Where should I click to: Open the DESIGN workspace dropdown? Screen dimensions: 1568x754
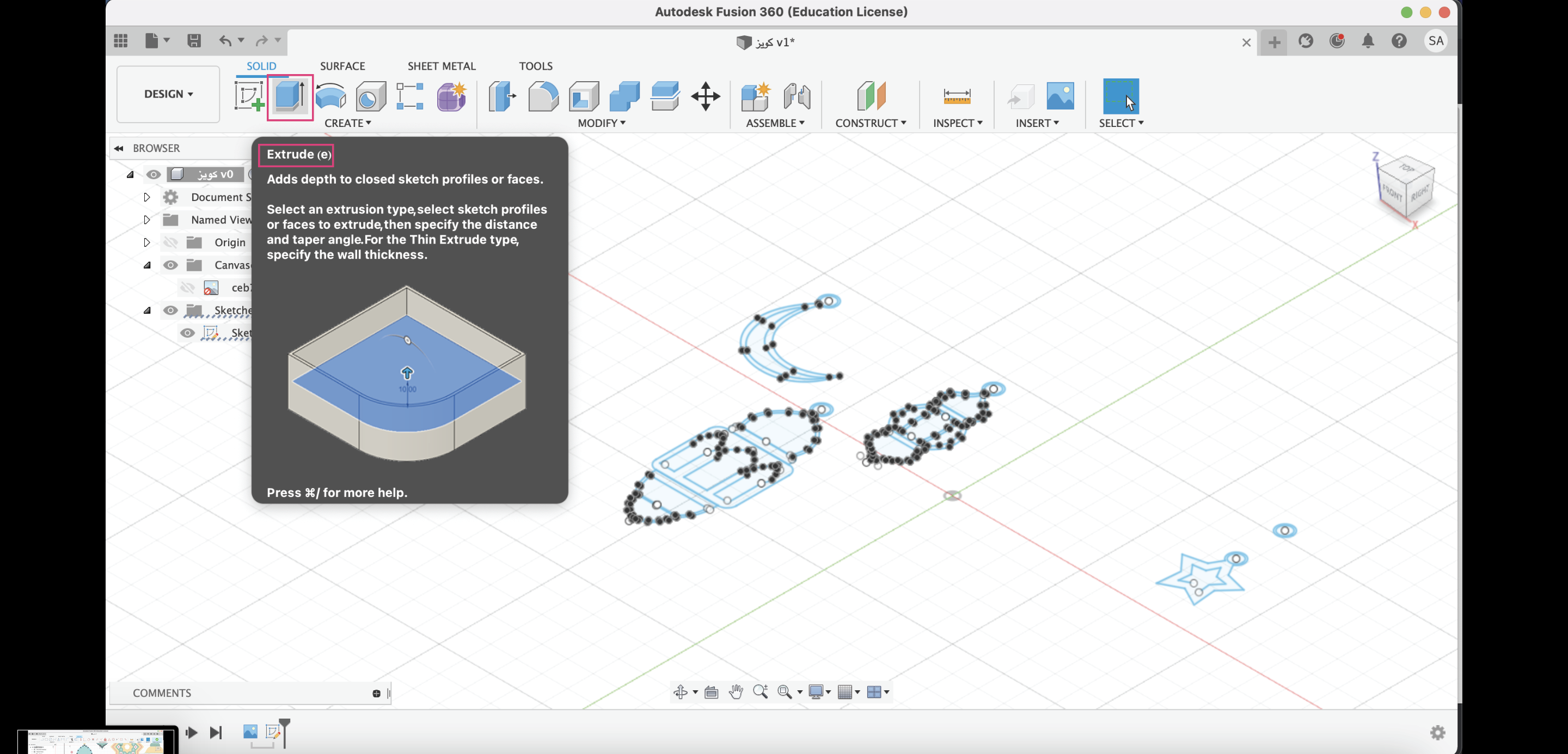(x=168, y=94)
